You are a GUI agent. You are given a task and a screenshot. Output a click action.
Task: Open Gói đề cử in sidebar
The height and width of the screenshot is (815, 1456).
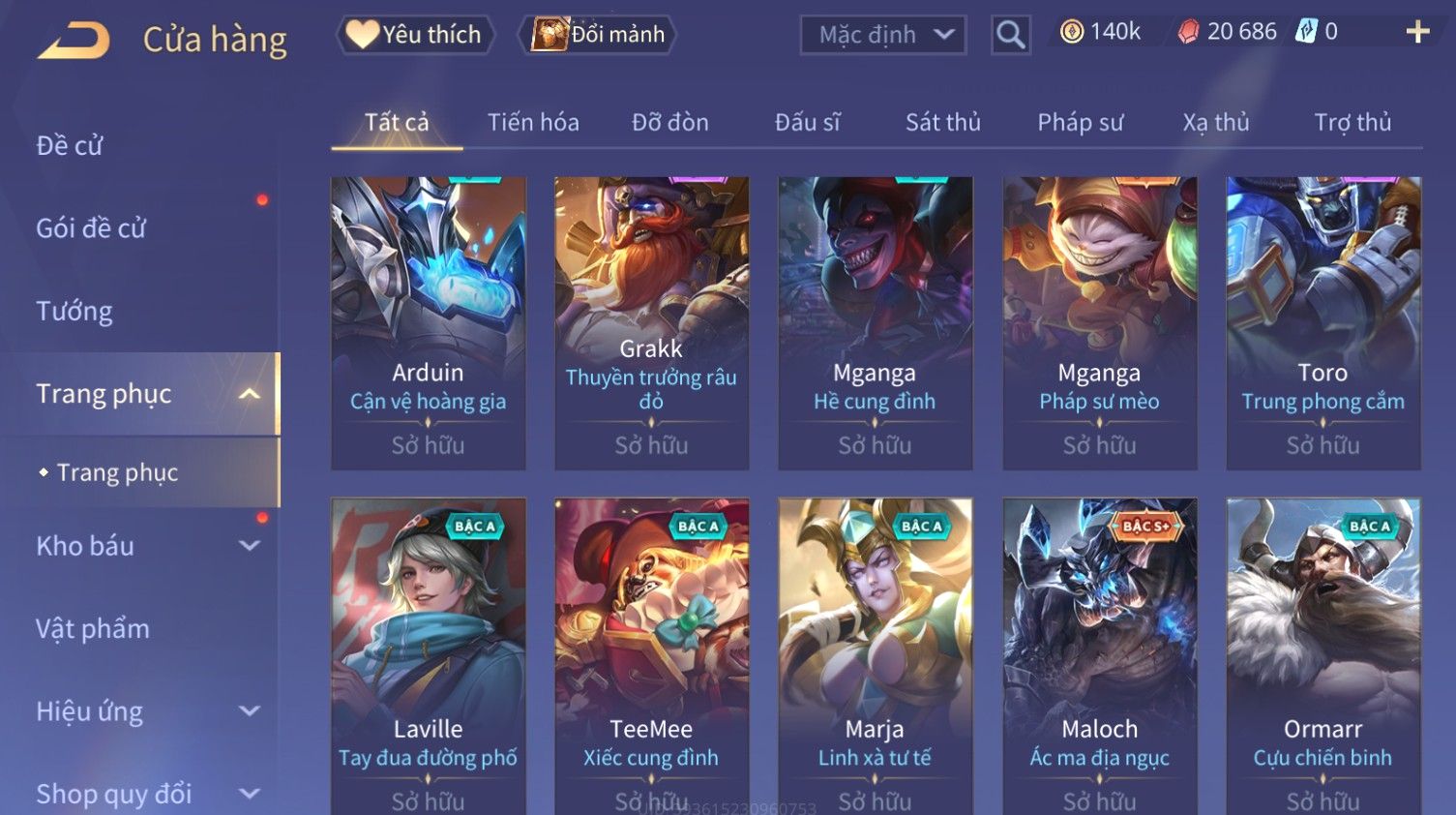click(91, 228)
